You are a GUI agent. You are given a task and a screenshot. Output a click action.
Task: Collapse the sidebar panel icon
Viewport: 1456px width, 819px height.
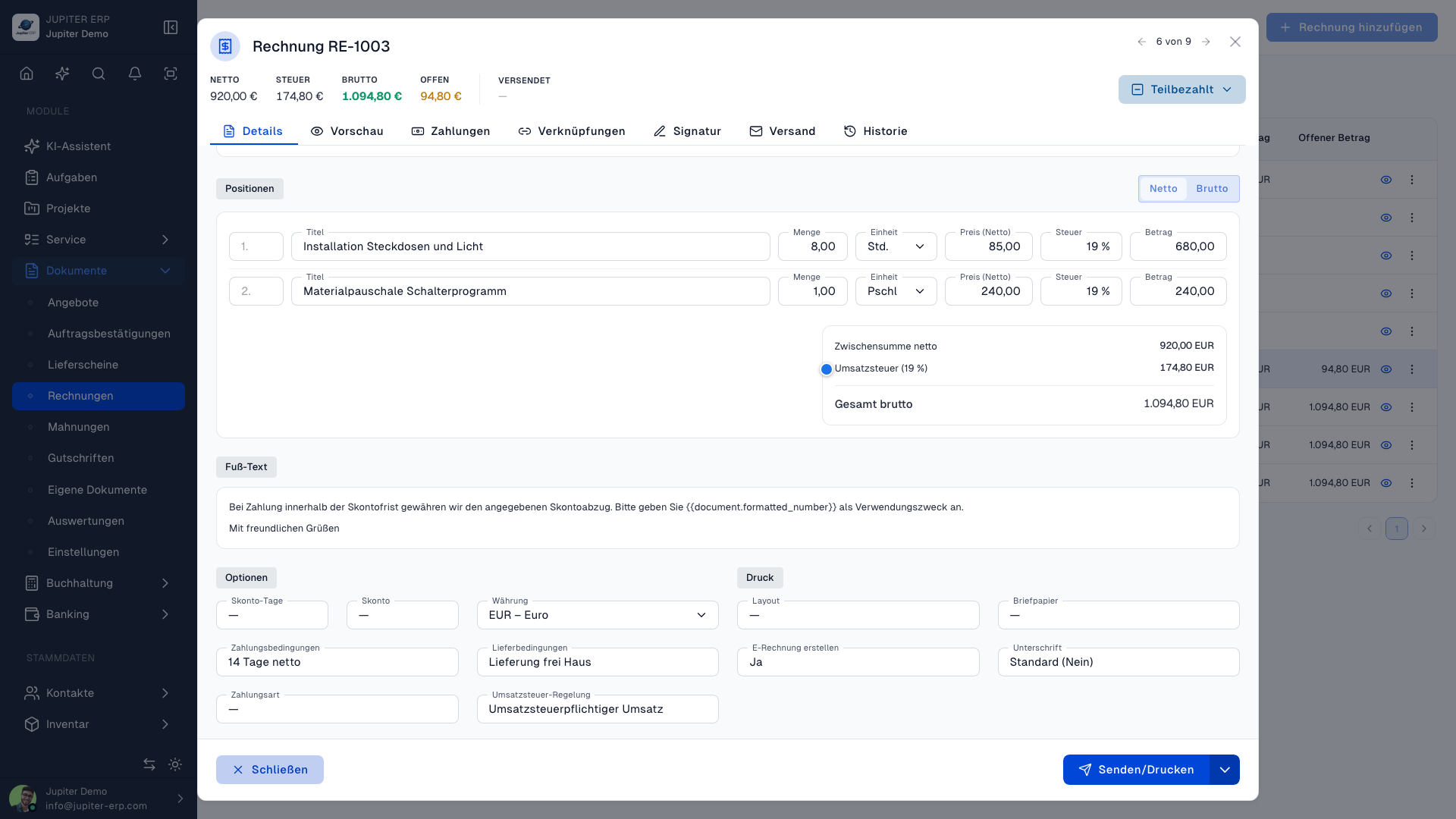click(x=171, y=27)
